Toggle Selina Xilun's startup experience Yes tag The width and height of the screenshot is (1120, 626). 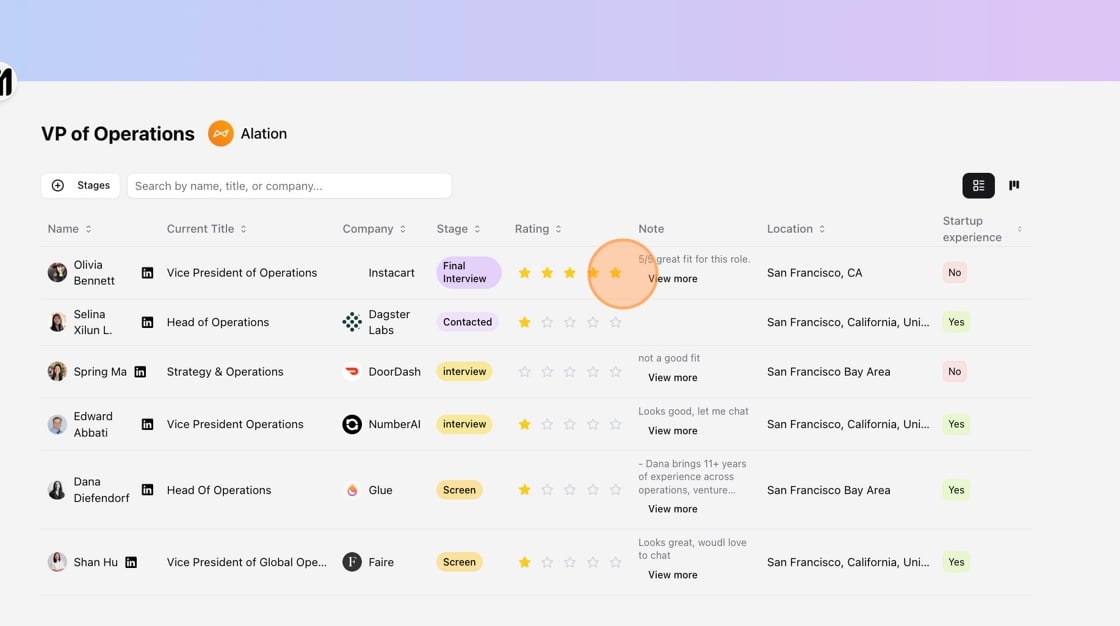956,322
